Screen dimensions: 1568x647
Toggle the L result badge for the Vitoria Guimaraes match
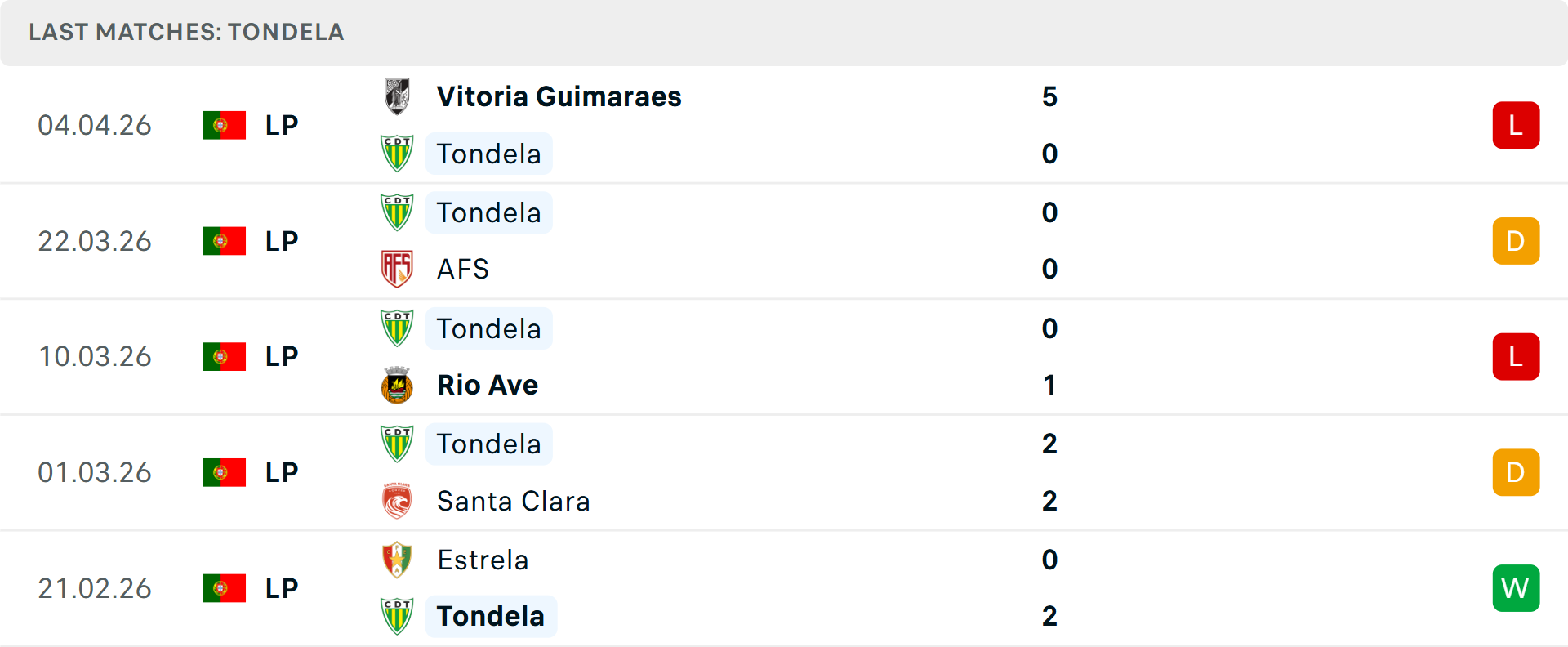1516,125
